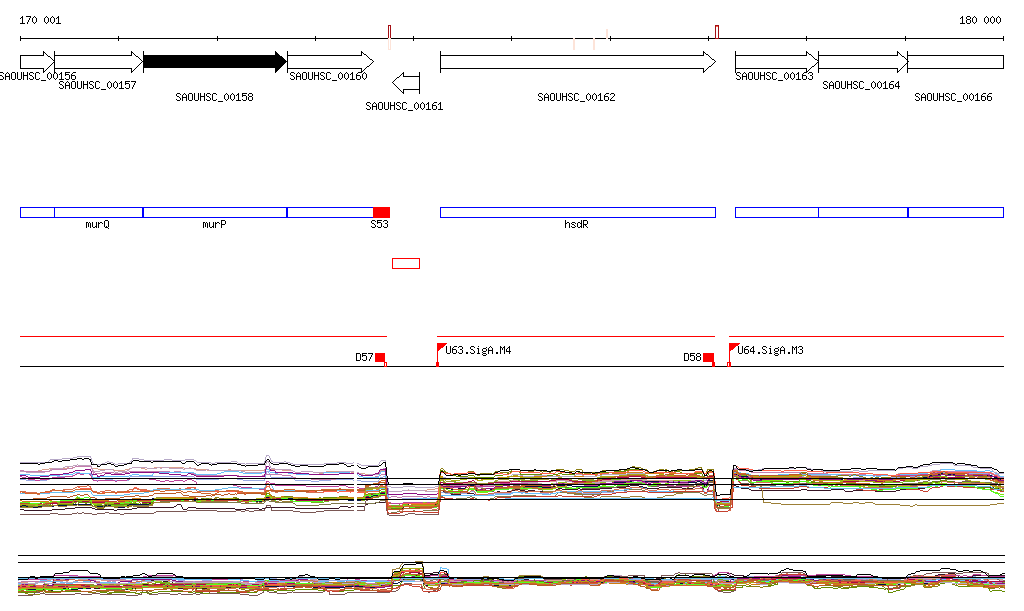
Task: Pick the SAOUHSC_00160 gene arrow
Action: point(330,62)
